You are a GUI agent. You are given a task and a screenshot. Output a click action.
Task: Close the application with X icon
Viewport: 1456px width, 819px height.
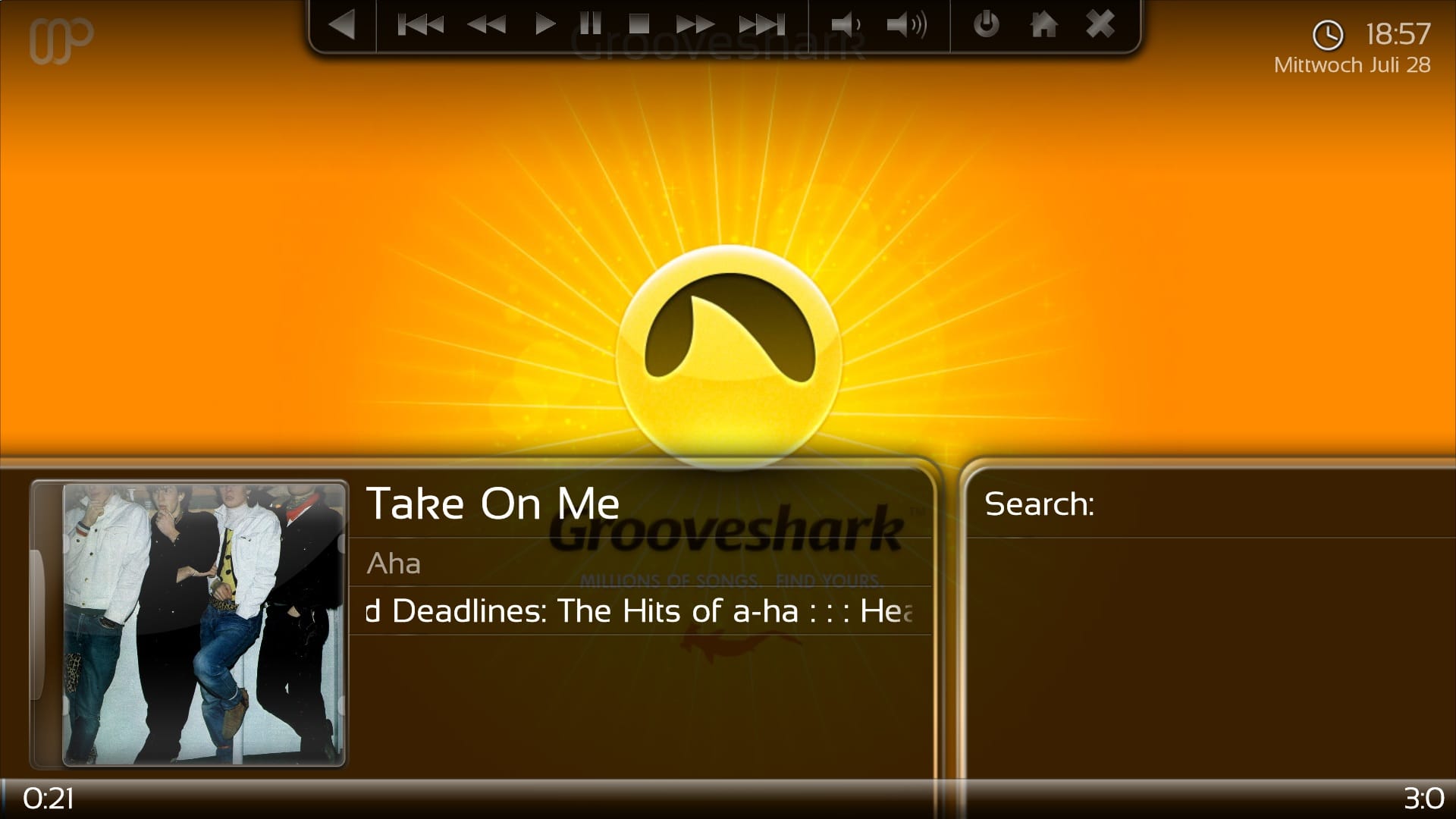(x=1100, y=24)
